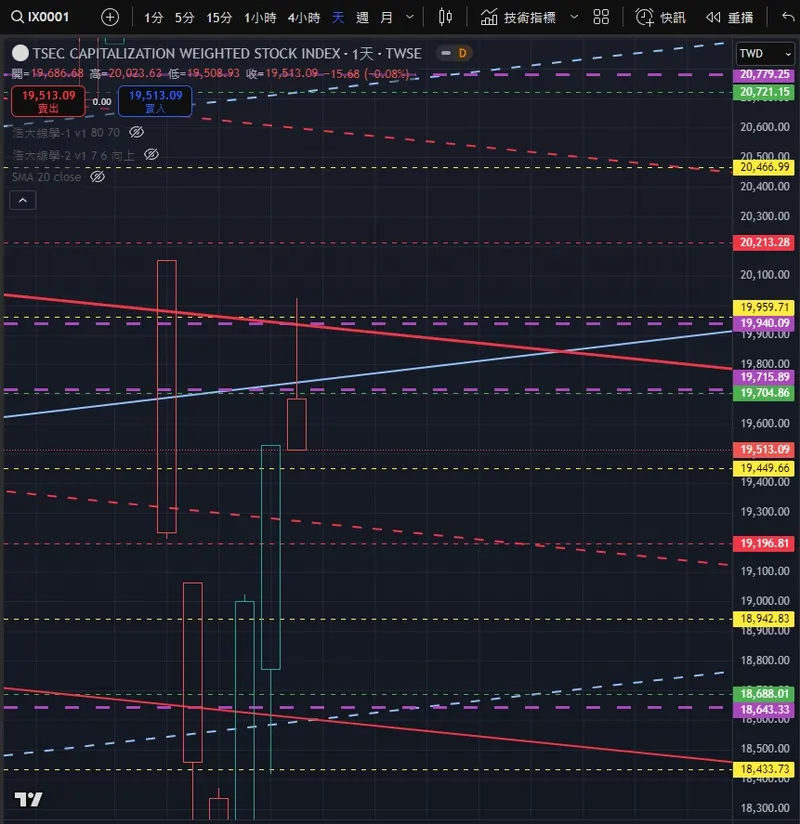This screenshot has width=800, height=824.
Task: Click the 19,704.86 green price label
Action: [764, 393]
